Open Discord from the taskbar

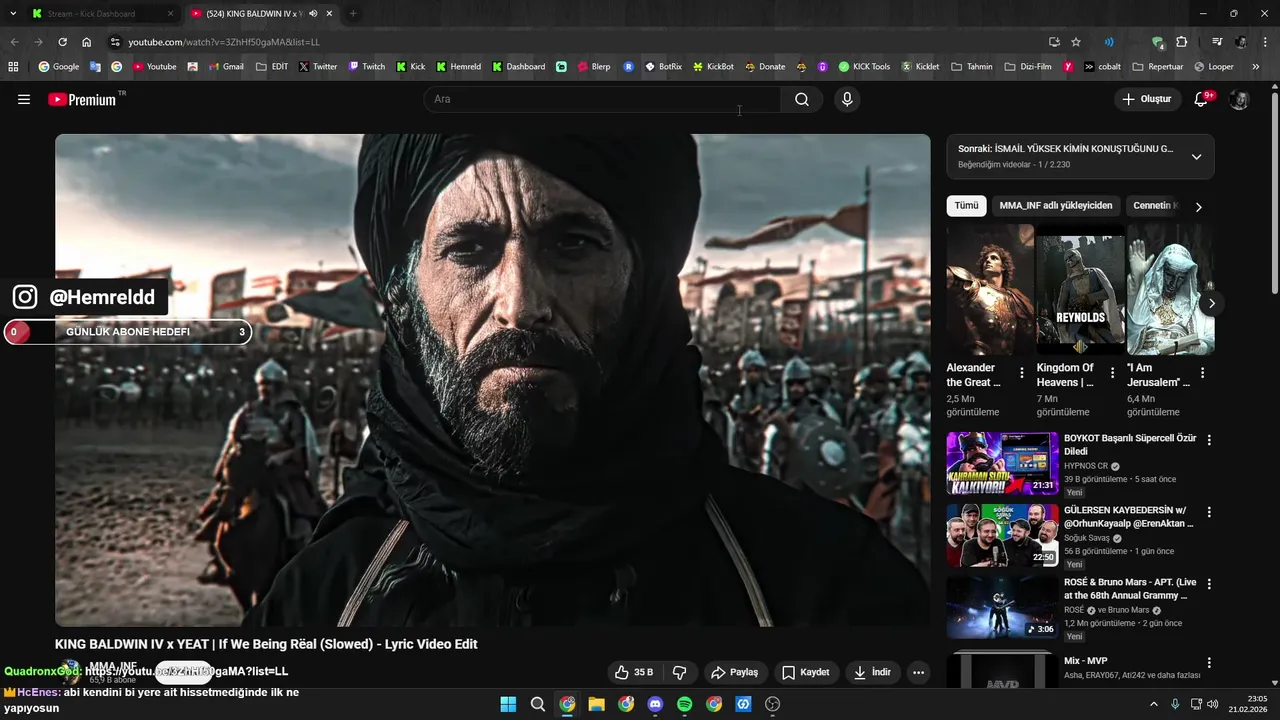[655, 704]
